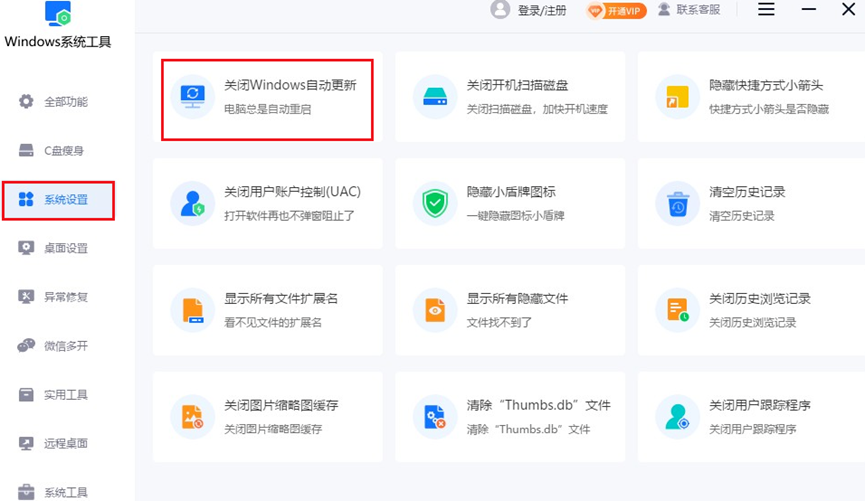Open the 关闭开机扫描磁盘 card title
The height and width of the screenshot is (501, 865).
pos(517,85)
